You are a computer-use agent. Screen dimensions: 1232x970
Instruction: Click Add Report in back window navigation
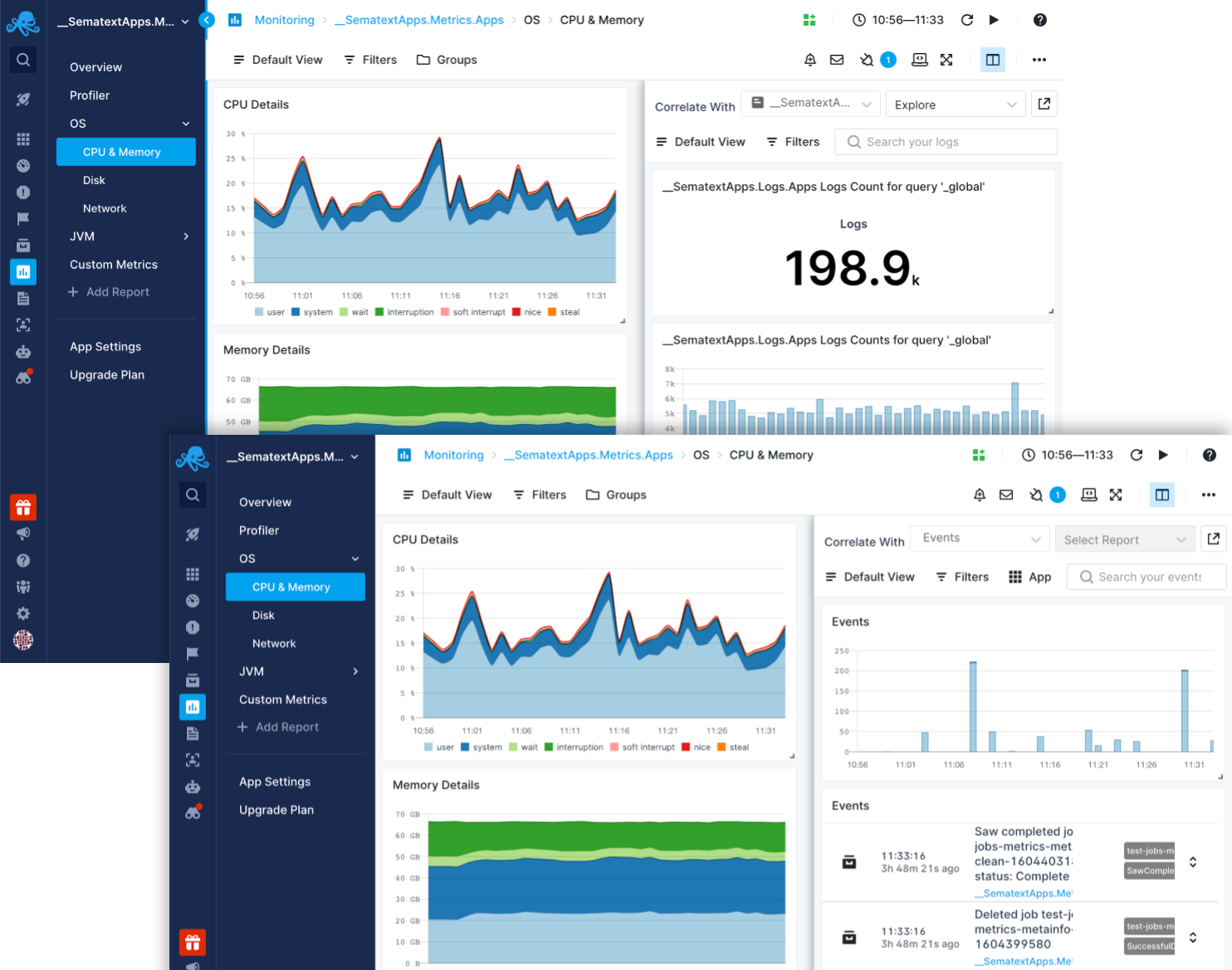point(108,292)
